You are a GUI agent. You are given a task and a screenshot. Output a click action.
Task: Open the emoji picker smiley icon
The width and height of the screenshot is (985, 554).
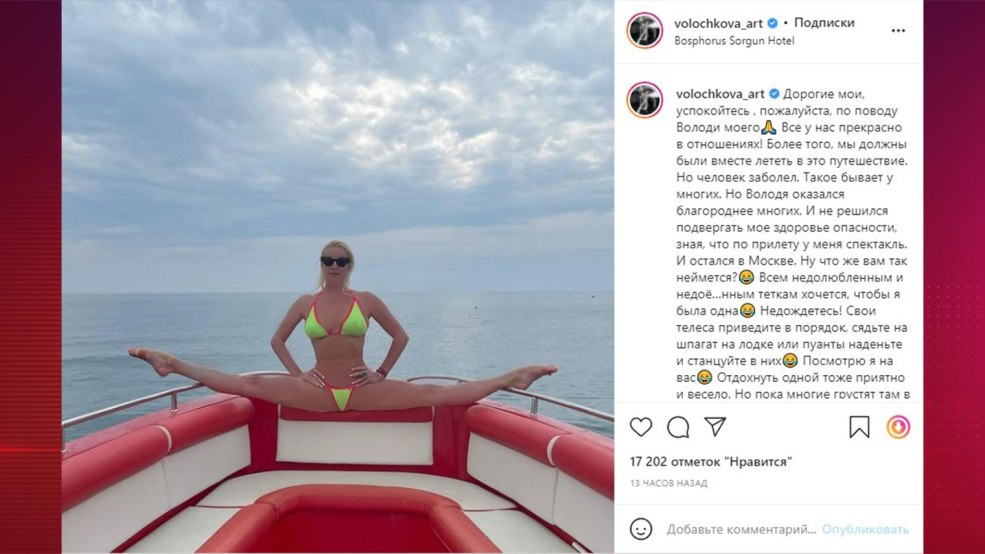pos(641,529)
